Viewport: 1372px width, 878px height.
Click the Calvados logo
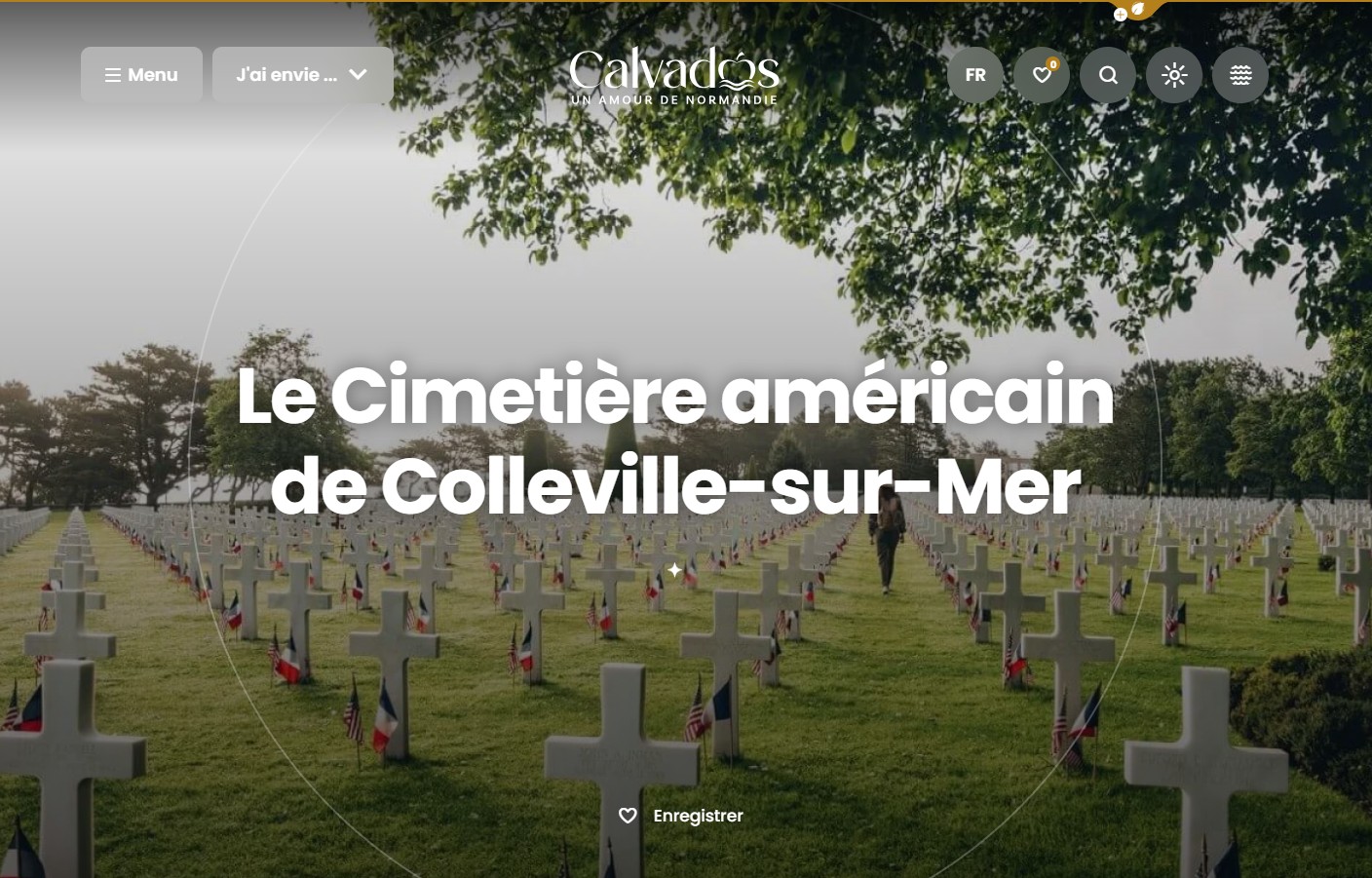(x=674, y=76)
